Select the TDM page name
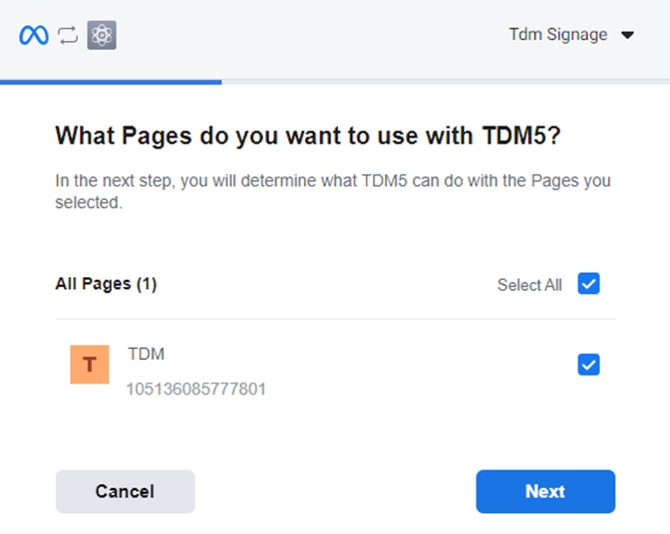 click(x=146, y=353)
